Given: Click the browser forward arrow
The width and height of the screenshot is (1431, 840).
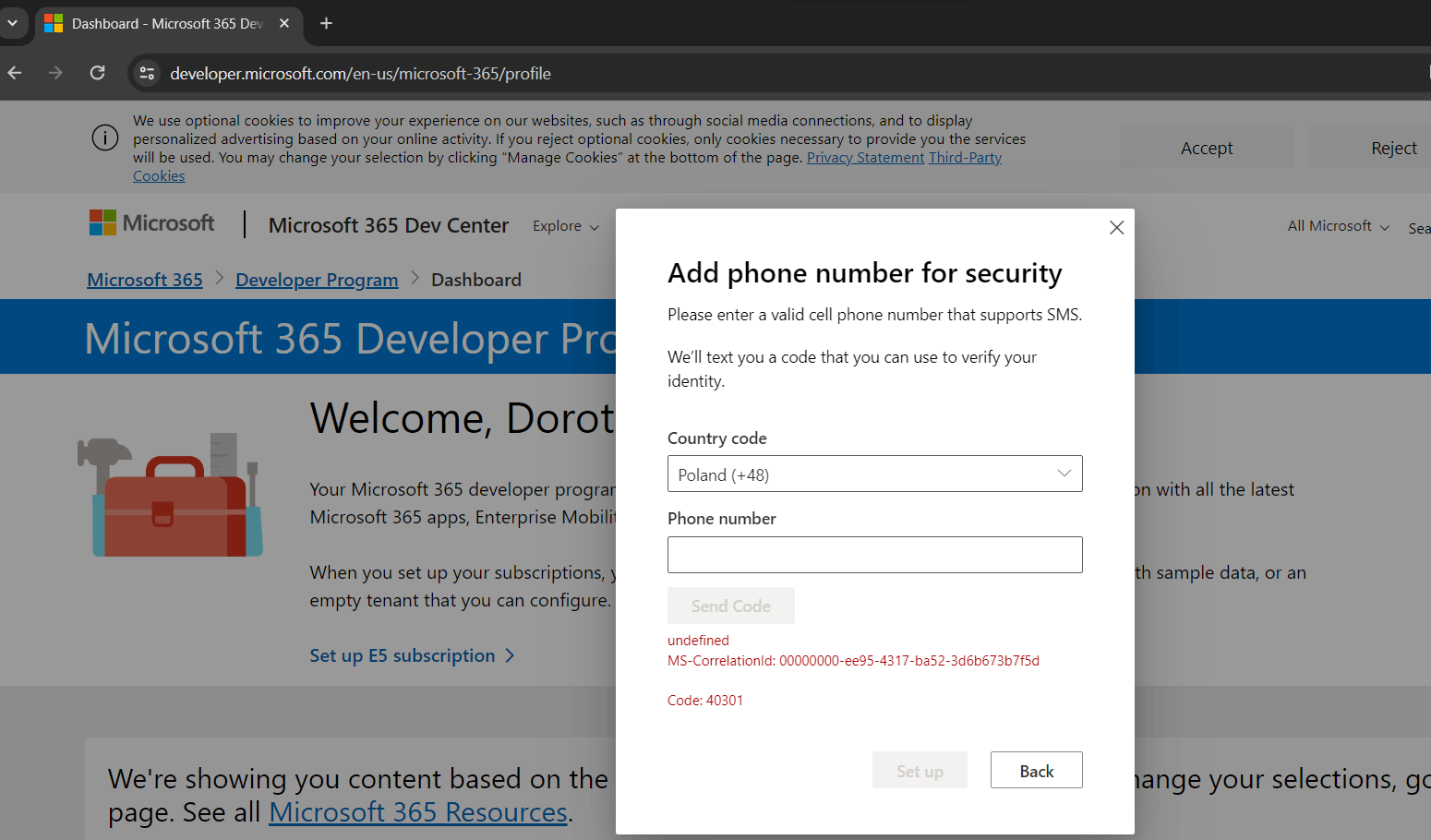Looking at the screenshot, I should pos(55,73).
